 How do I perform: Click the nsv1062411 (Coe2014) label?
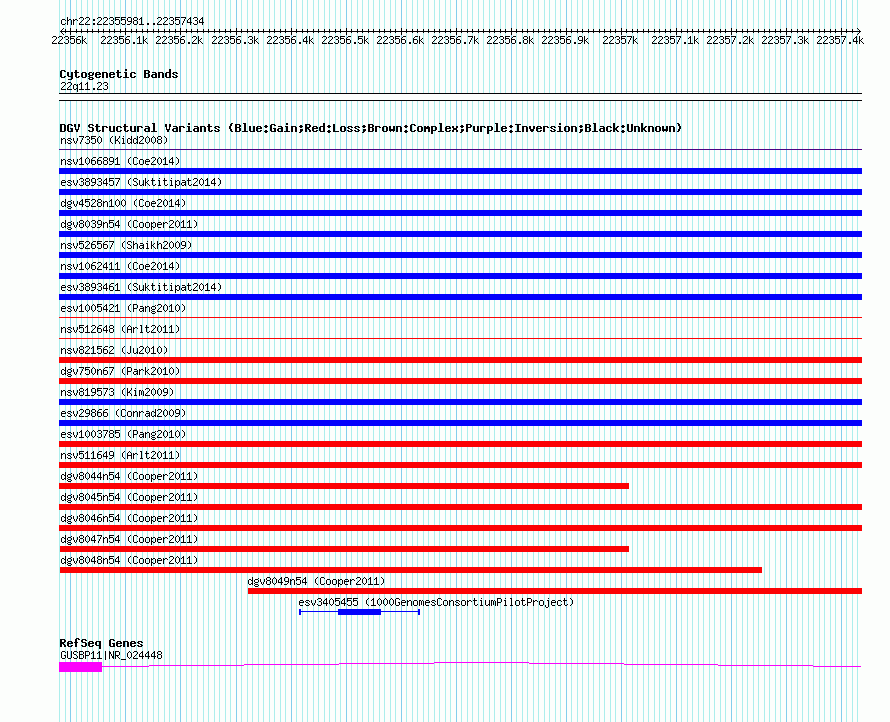point(120,266)
